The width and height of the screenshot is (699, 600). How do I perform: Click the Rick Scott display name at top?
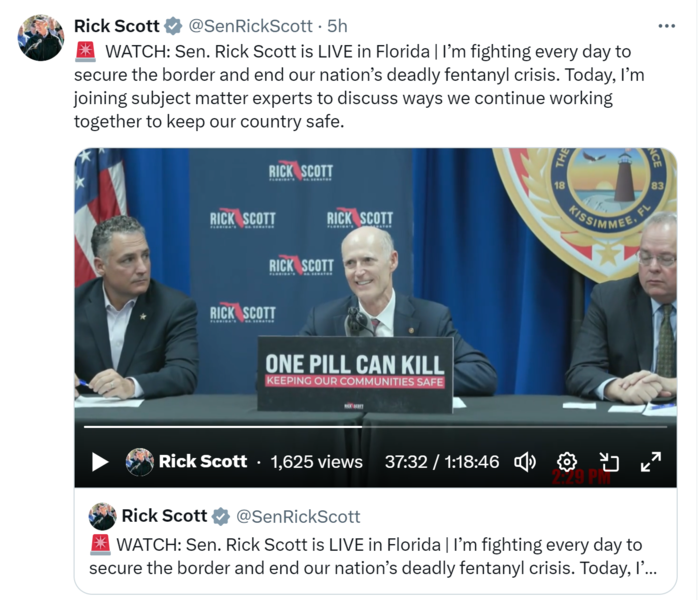[x=116, y=26]
